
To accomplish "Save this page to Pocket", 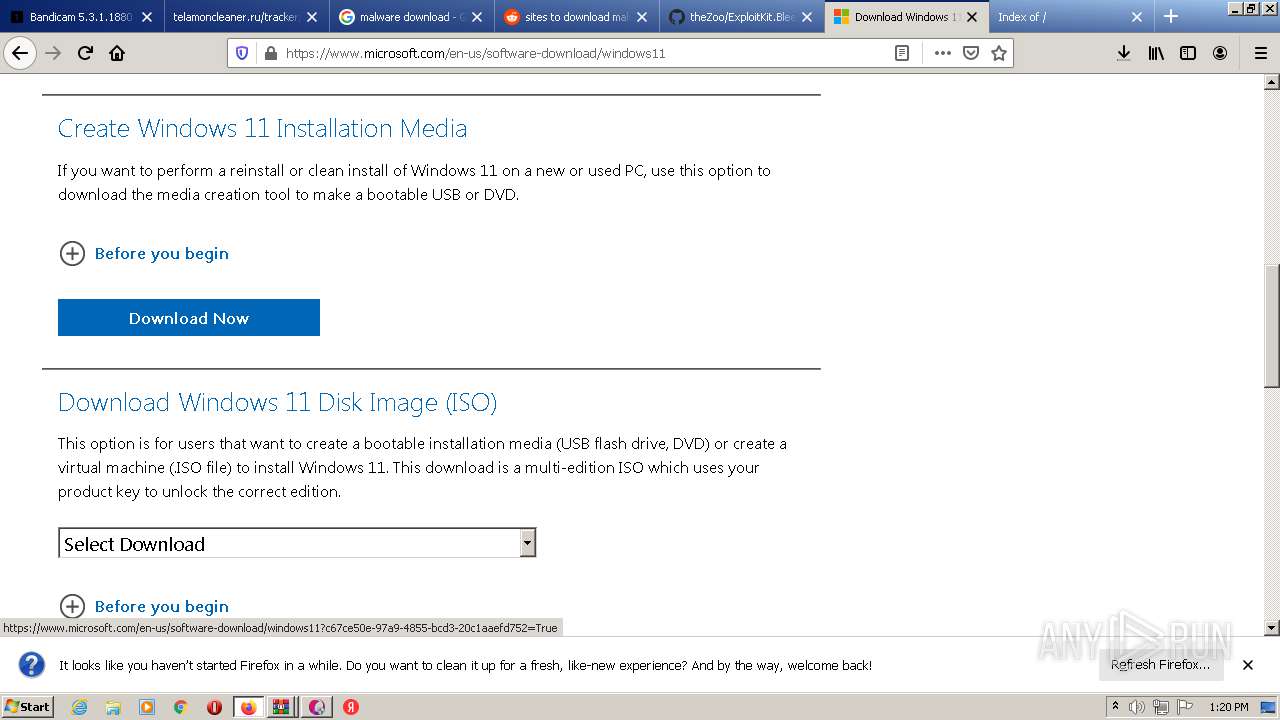I will [970, 53].
